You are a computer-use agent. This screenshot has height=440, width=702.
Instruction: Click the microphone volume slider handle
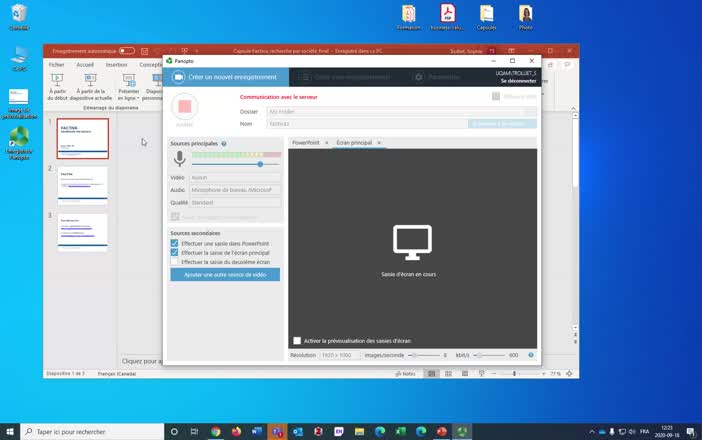[260, 164]
